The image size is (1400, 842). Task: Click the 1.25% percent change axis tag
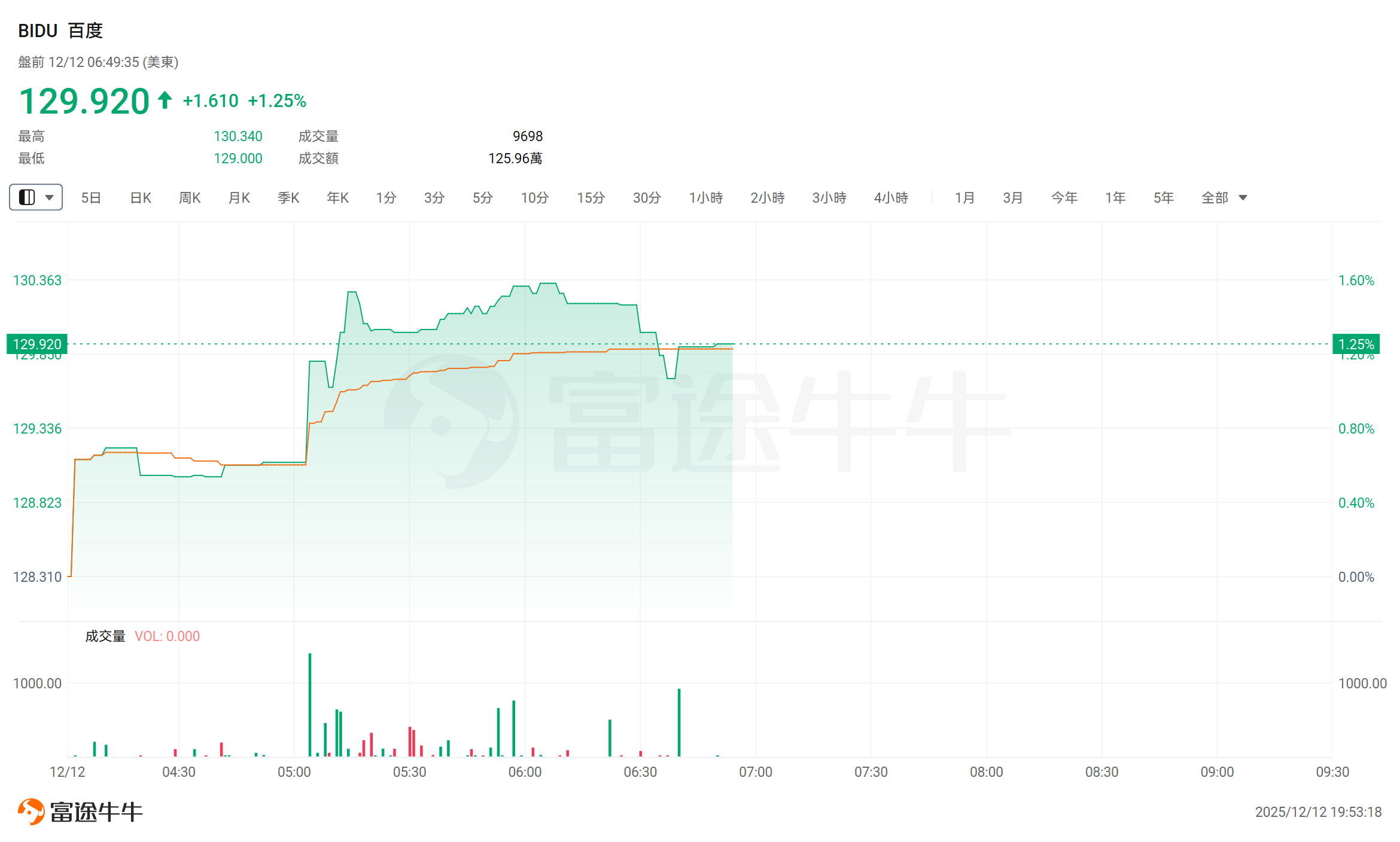click(1356, 344)
